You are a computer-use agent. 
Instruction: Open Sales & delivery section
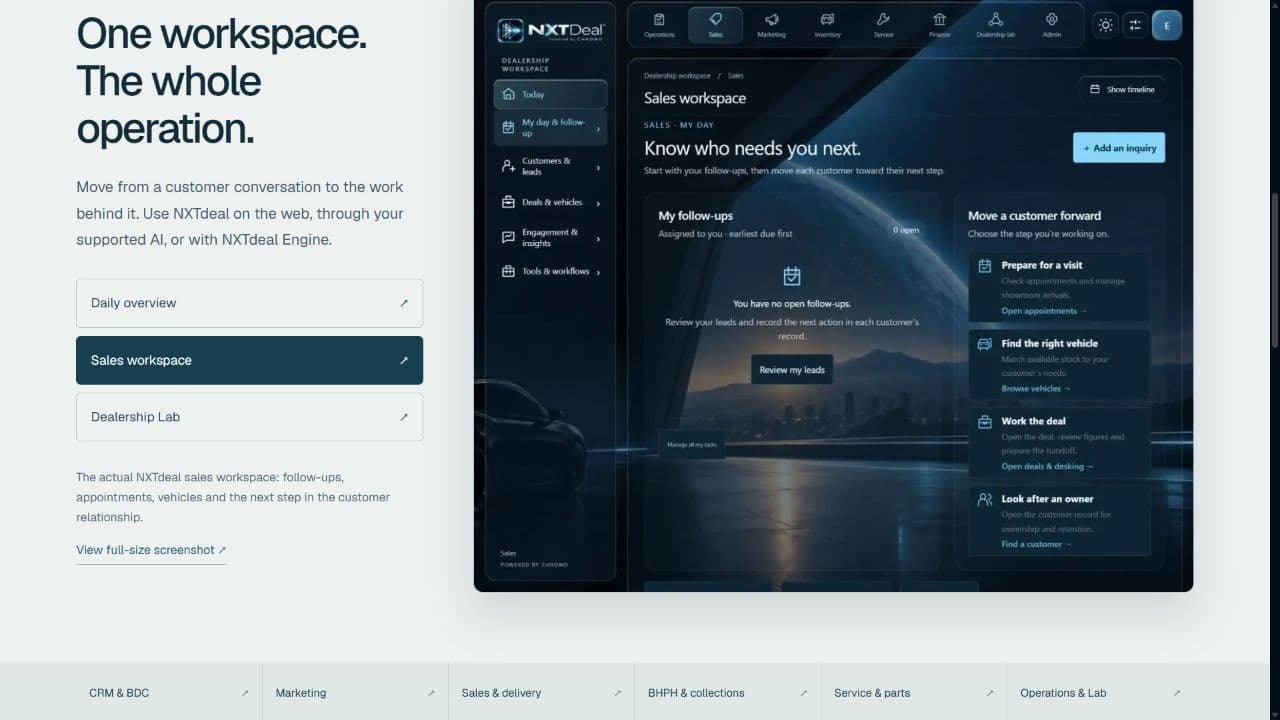coord(541,692)
